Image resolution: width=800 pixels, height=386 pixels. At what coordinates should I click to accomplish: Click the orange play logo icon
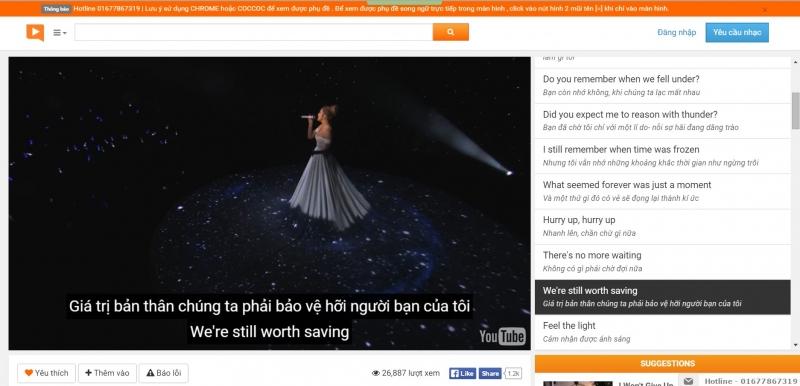35,32
